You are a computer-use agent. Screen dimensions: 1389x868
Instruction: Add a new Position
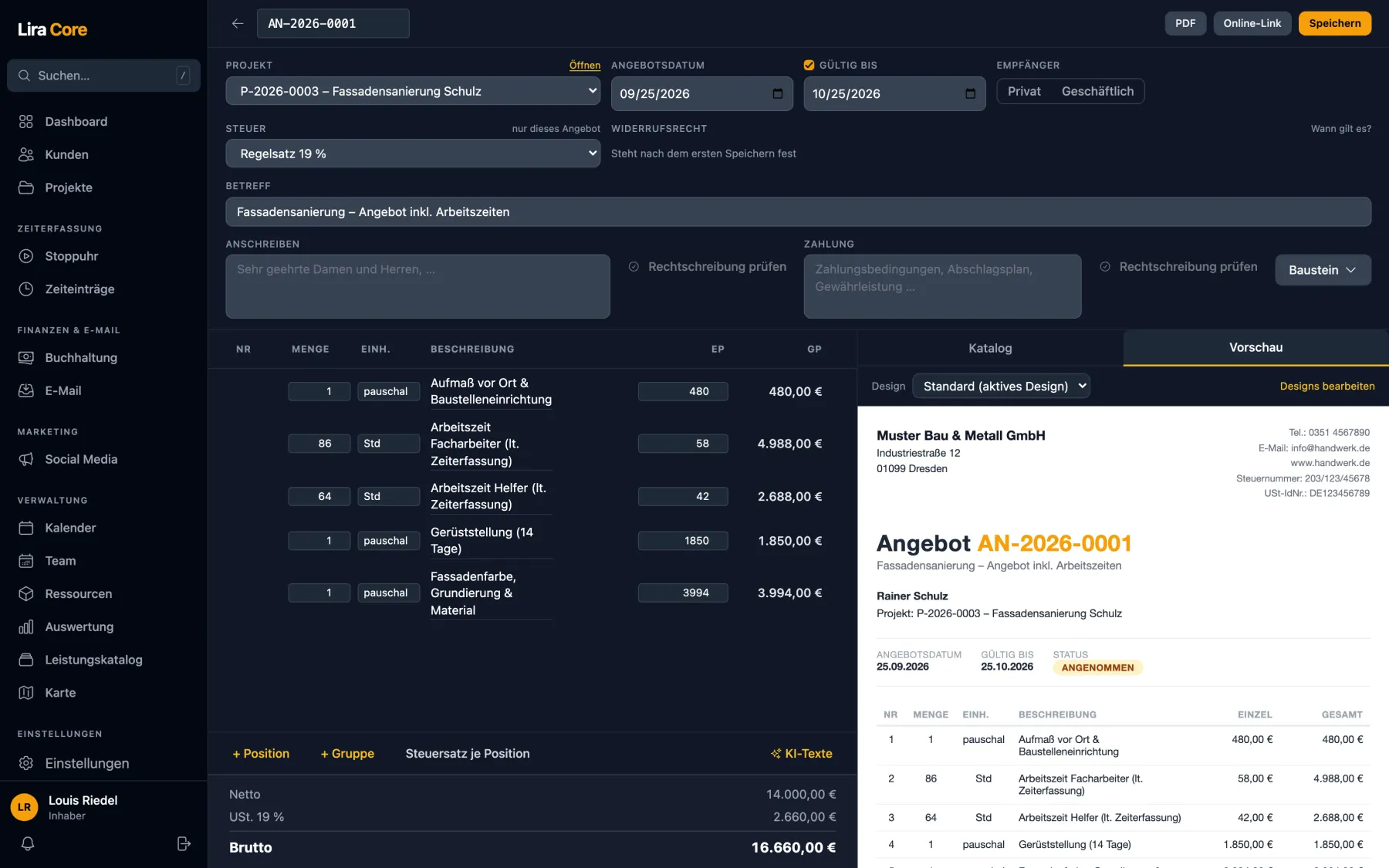coord(261,754)
